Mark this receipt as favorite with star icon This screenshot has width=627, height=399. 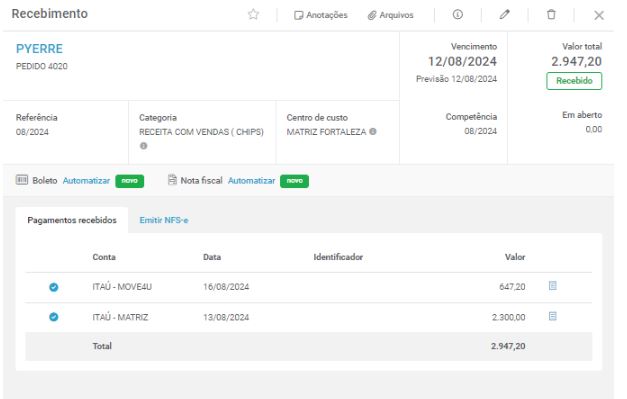tap(253, 15)
